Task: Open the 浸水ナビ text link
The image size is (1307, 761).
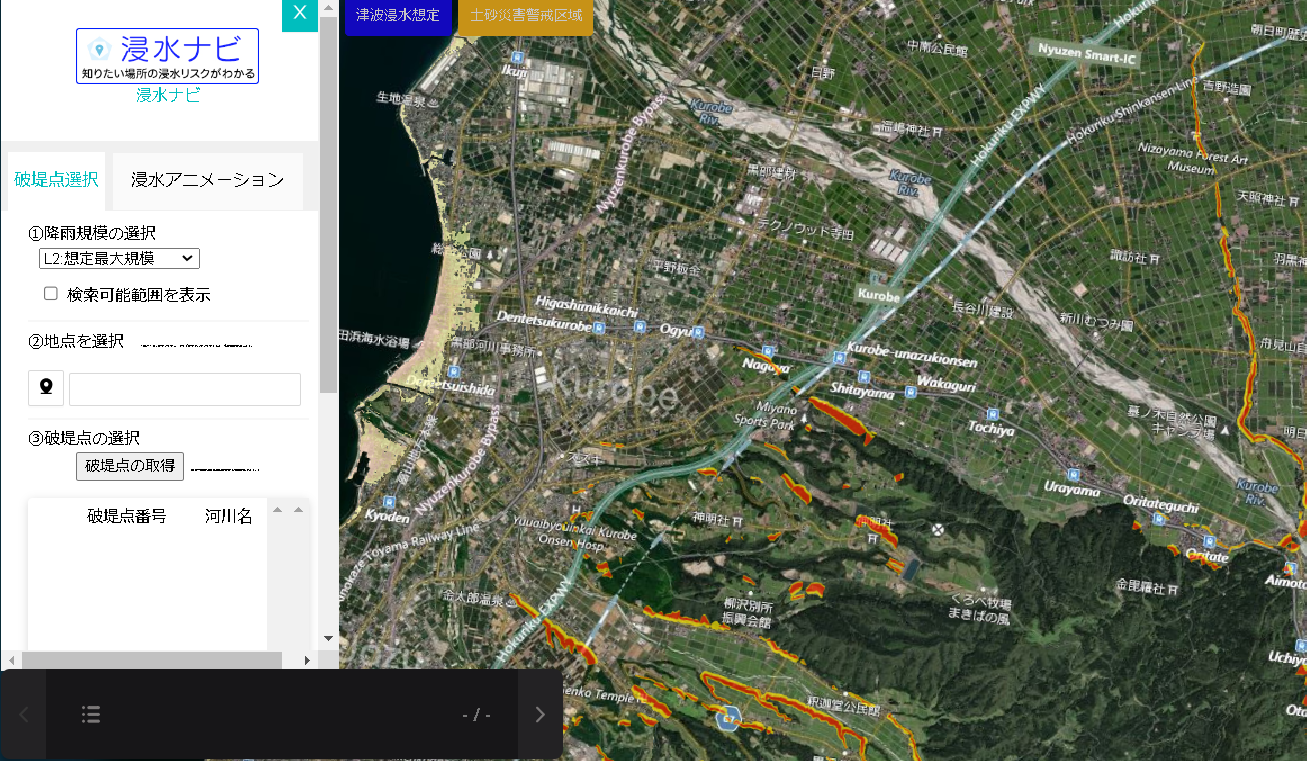Action: (x=168, y=96)
